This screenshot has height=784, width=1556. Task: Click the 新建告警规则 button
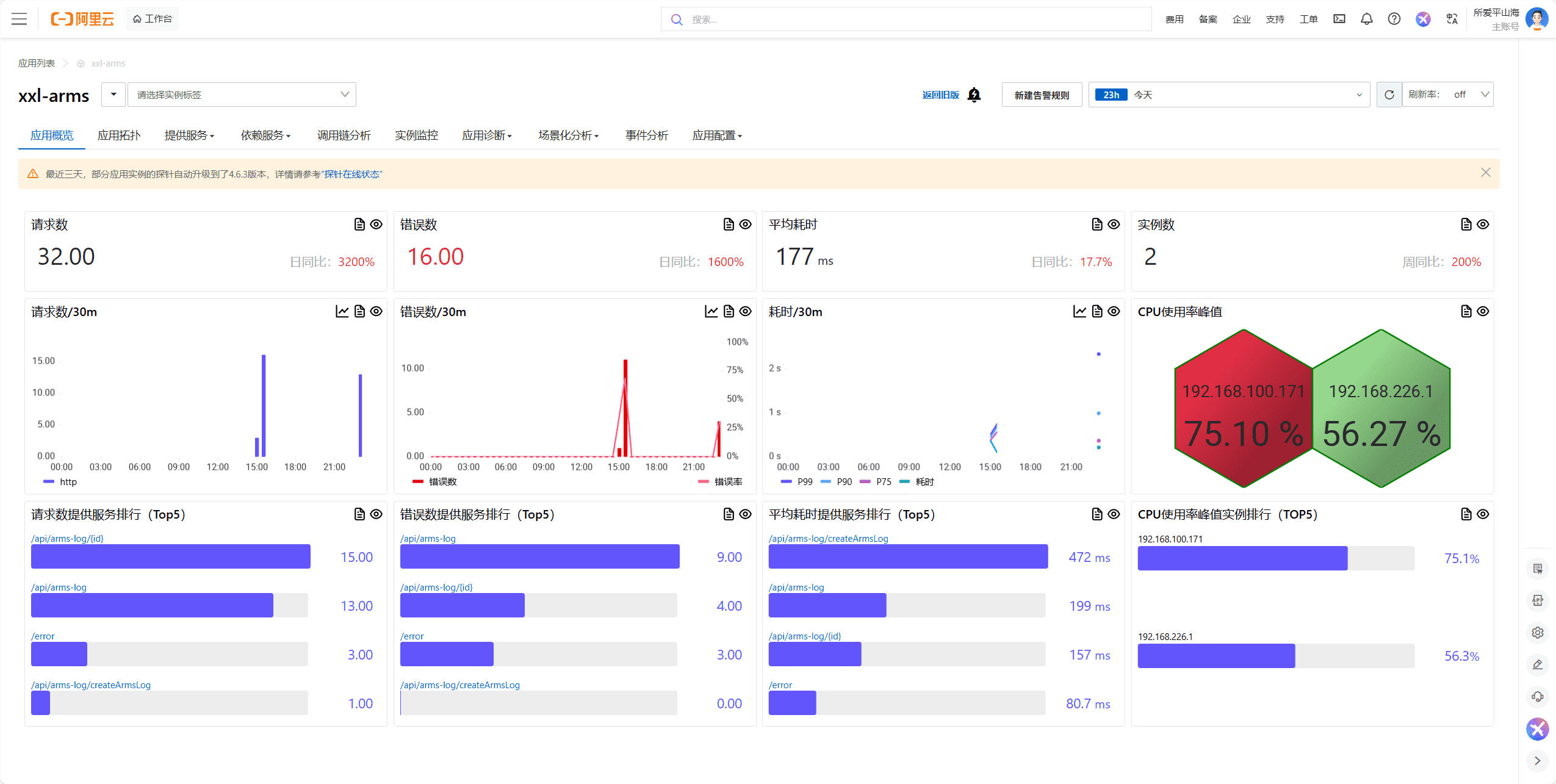1042,95
